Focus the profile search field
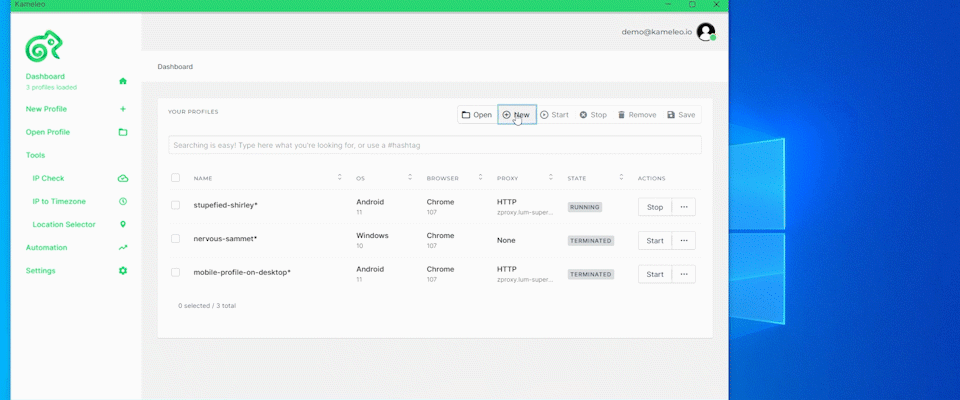 [435, 145]
